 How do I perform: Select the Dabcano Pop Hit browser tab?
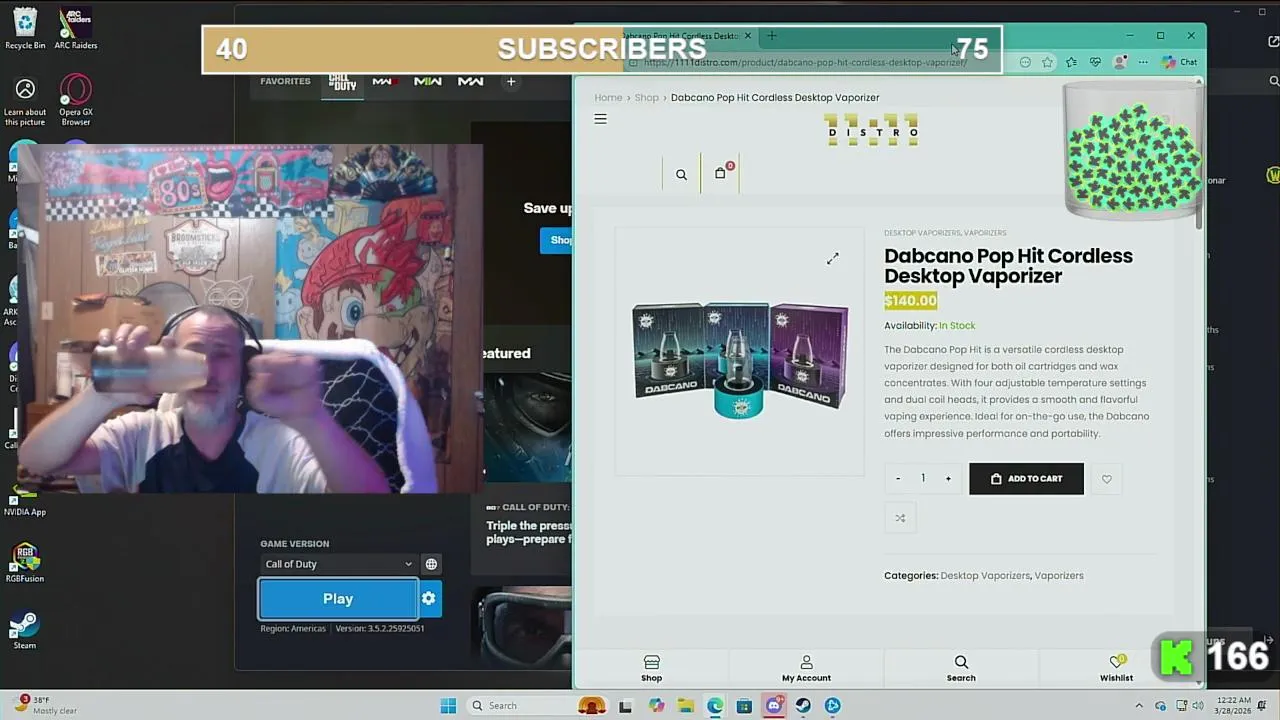pyautogui.click(x=683, y=36)
